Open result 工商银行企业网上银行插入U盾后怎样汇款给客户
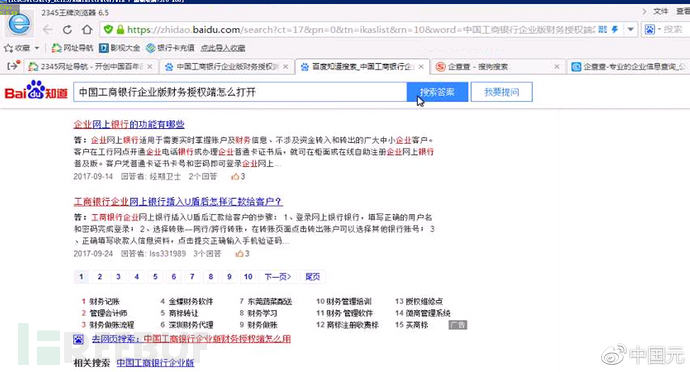 coord(178,202)
